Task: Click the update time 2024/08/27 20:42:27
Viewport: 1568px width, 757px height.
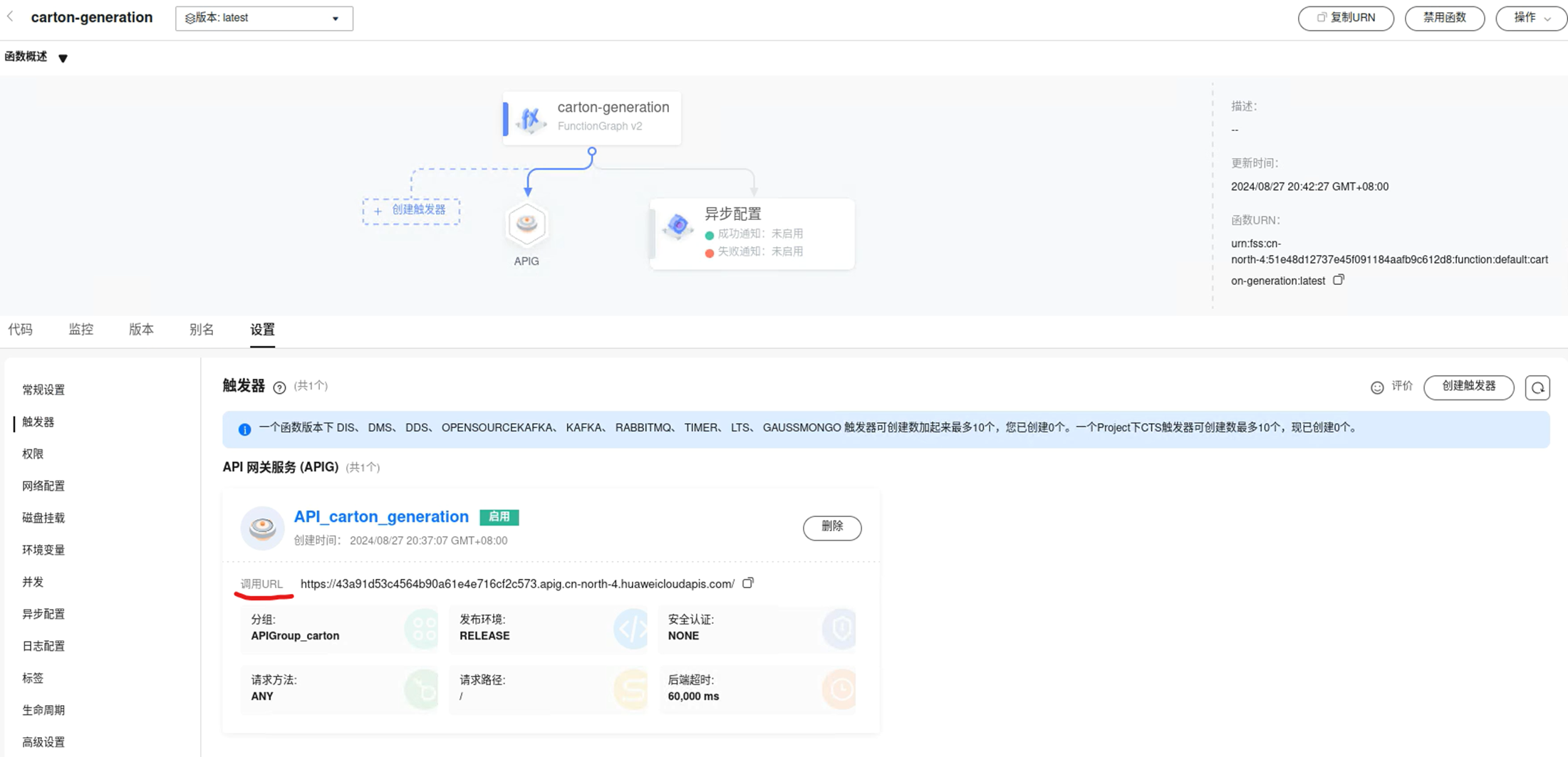Action: coord(1309,187)
